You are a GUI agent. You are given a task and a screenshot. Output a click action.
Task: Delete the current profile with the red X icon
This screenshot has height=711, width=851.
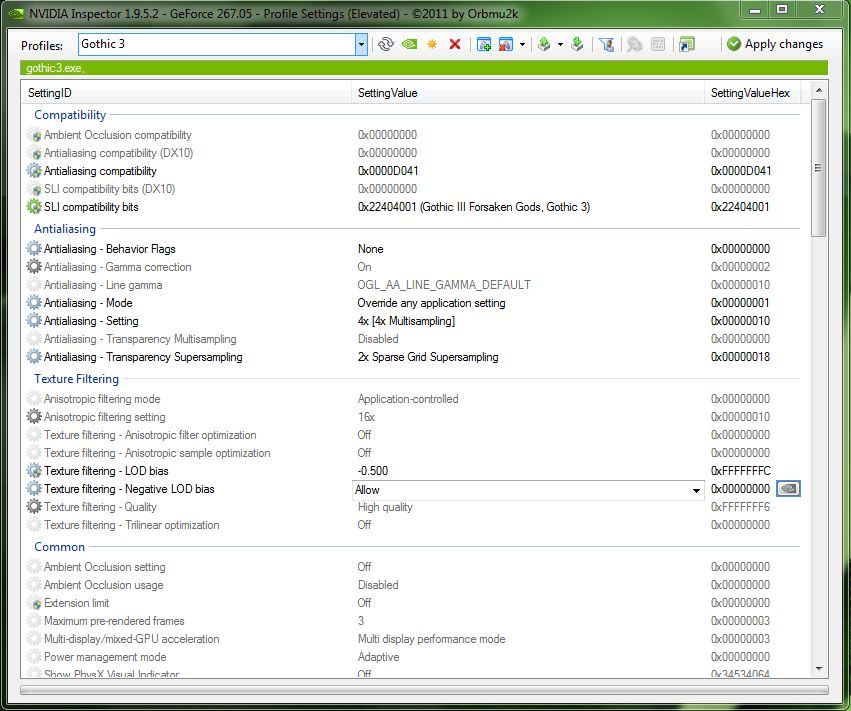[455, 44]
